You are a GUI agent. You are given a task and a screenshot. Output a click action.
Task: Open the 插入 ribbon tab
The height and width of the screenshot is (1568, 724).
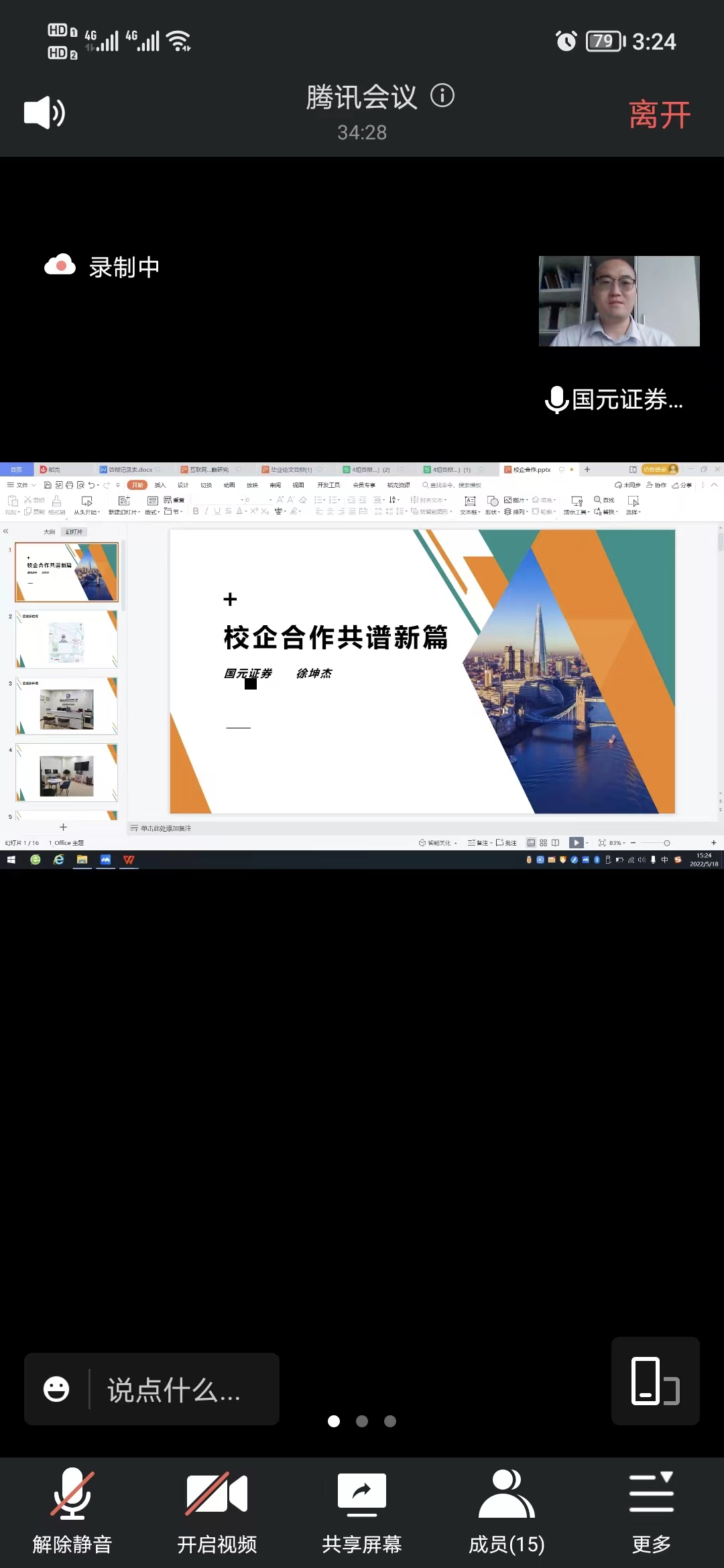(160, 484)
